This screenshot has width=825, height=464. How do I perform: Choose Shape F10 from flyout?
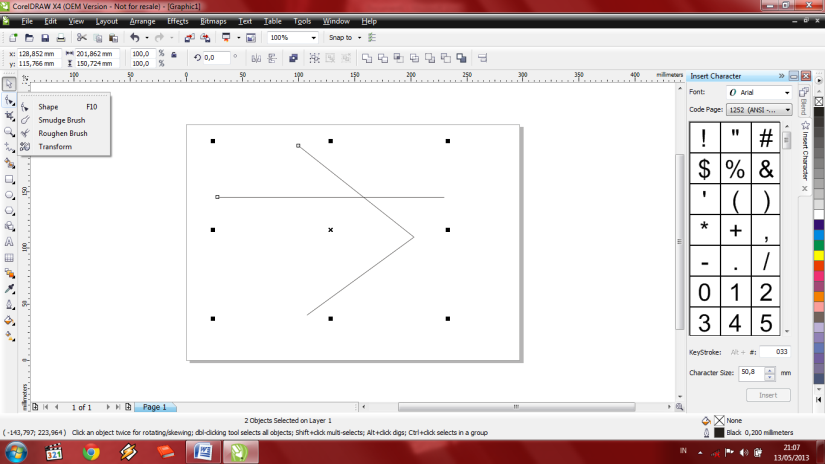pos(64,107)
